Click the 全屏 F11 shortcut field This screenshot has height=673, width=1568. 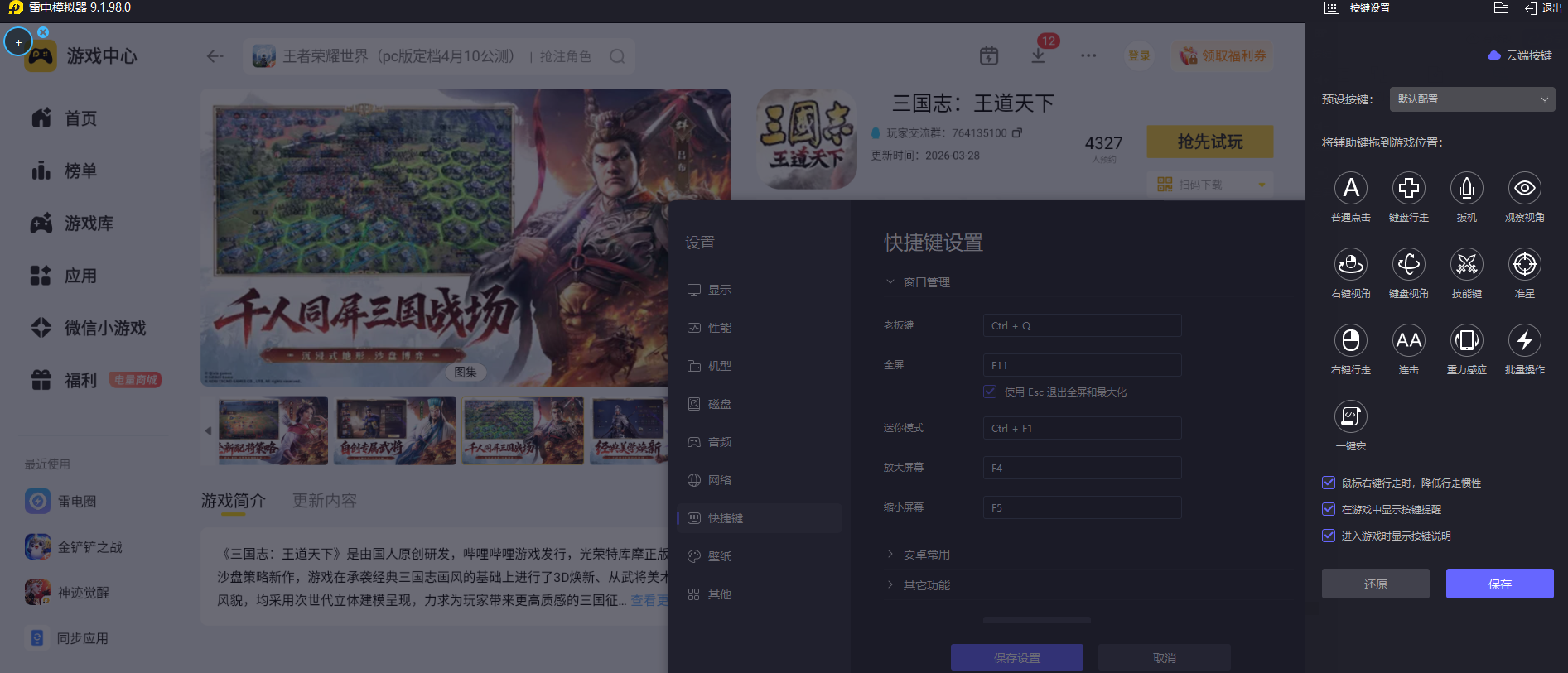pyautogui.click(x=1083, y=365)
